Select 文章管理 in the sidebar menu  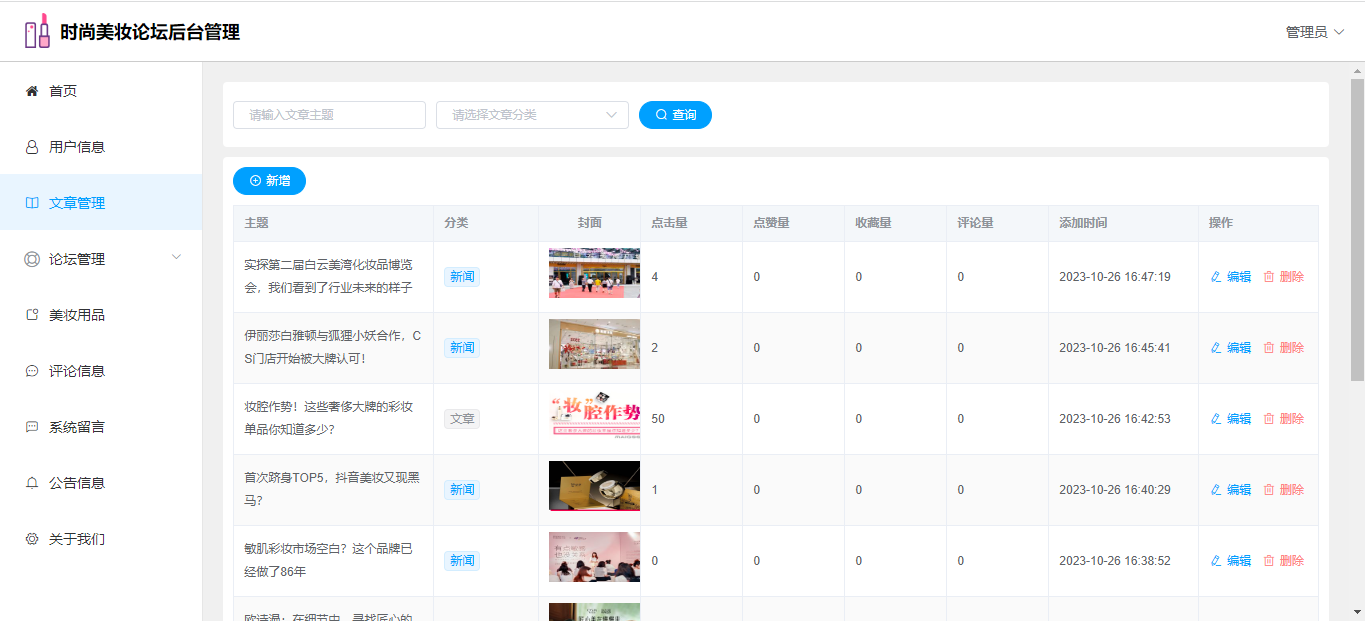pyautogui.click(x=77, y=203)
